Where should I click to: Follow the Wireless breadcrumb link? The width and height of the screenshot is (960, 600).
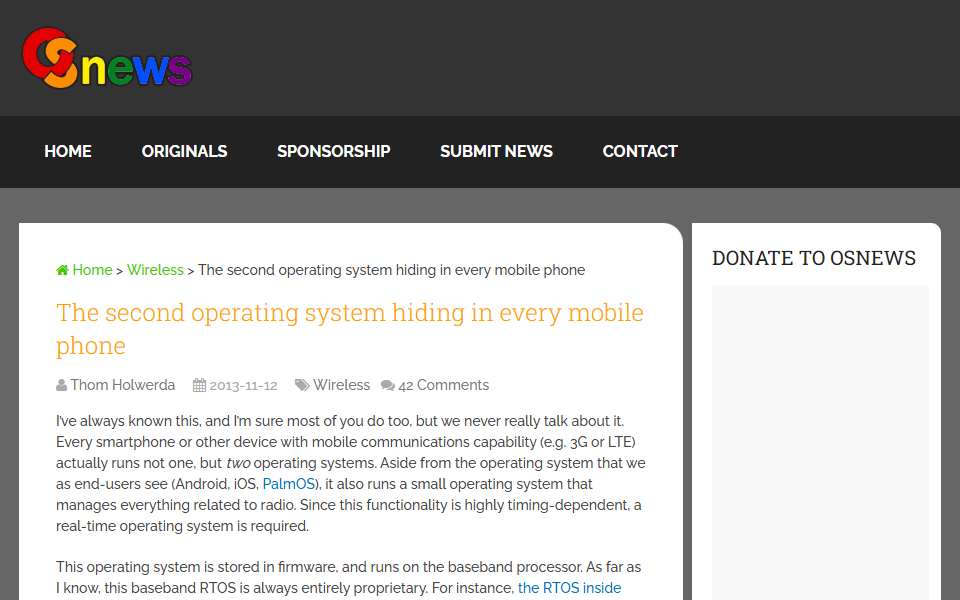(155, 270)
